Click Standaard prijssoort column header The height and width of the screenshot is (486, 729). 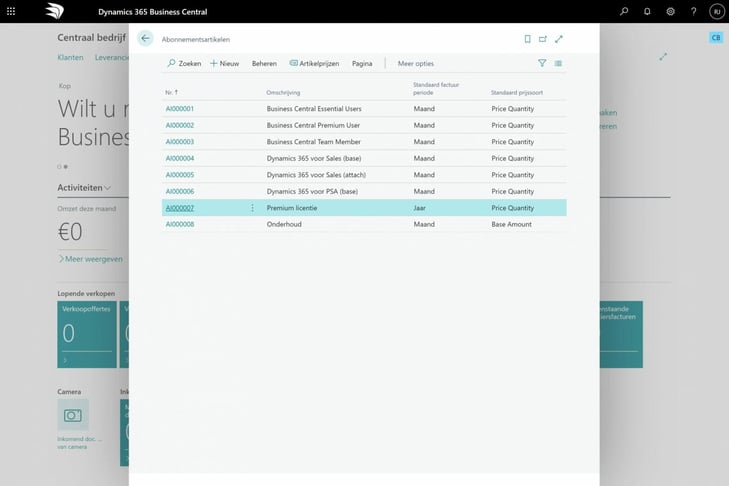(x=517, y=93)
